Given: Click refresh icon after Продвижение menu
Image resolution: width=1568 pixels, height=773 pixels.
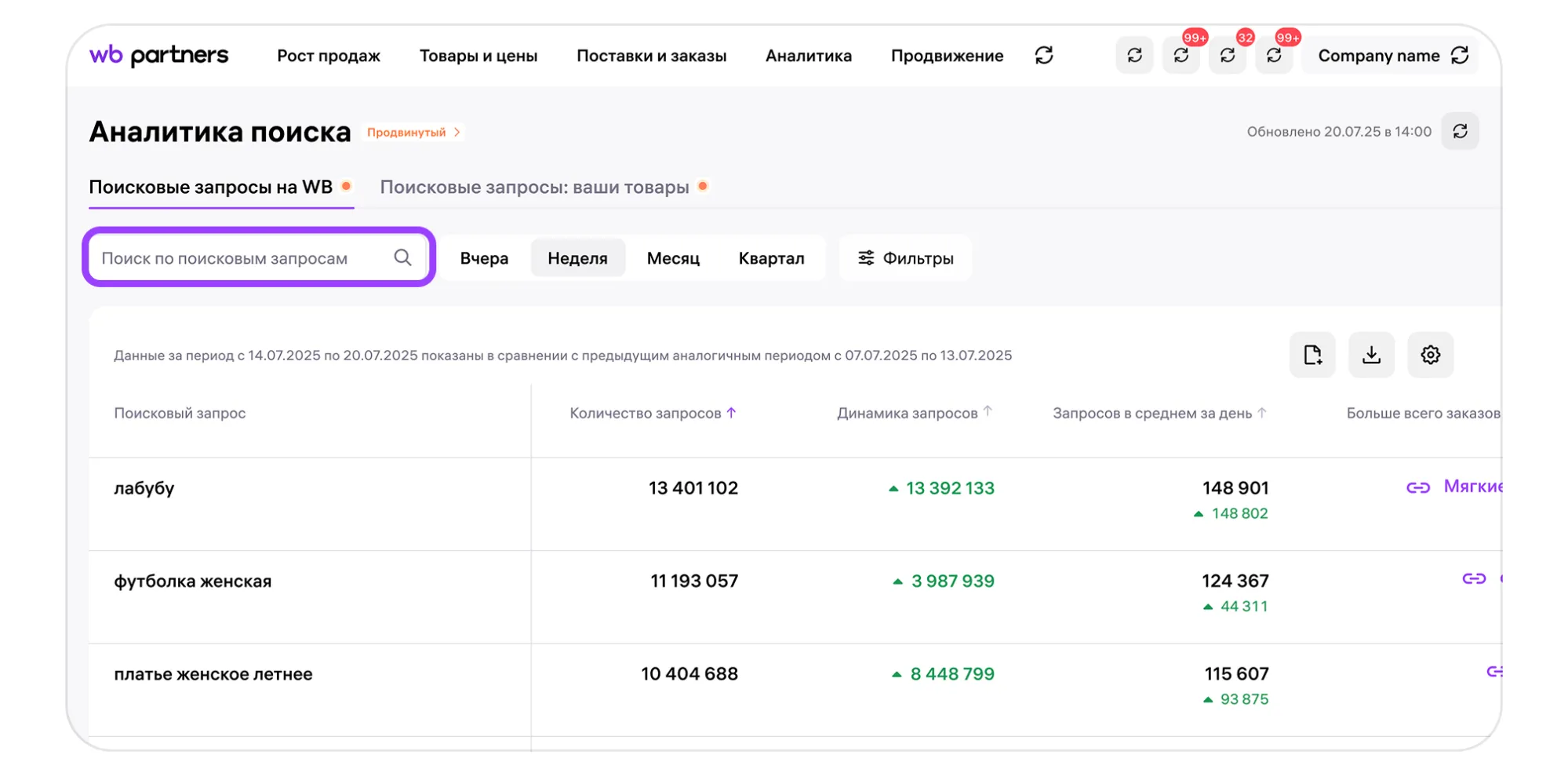Looking at the screenshot, I should click(x=1043, y=56).
